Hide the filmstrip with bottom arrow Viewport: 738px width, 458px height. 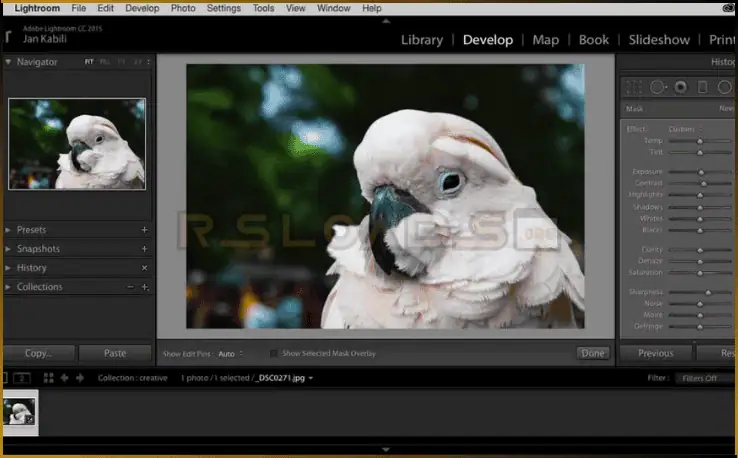tap(386, 450)
